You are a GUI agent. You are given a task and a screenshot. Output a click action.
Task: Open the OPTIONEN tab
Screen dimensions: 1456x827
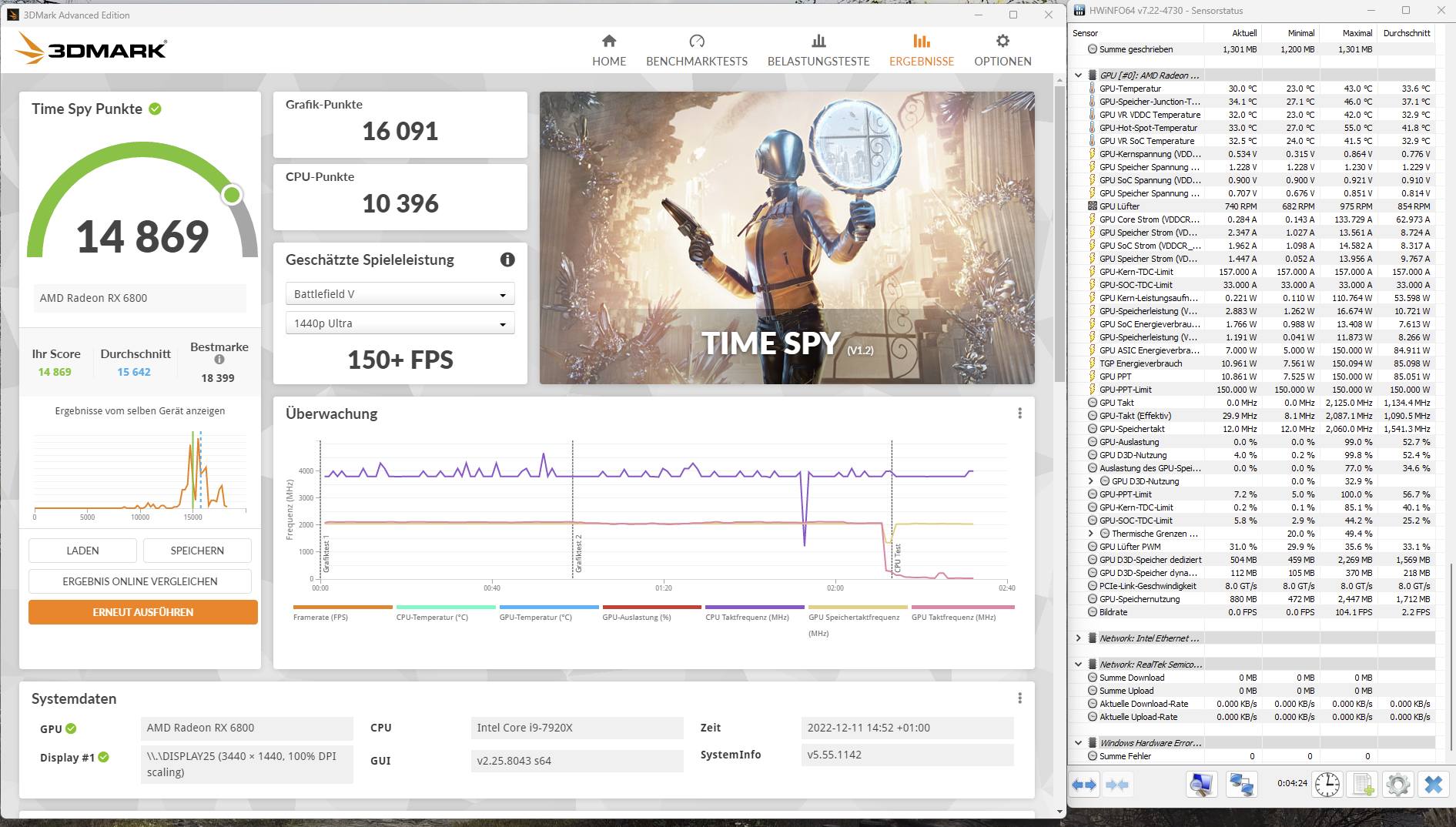click(1002, 51)
